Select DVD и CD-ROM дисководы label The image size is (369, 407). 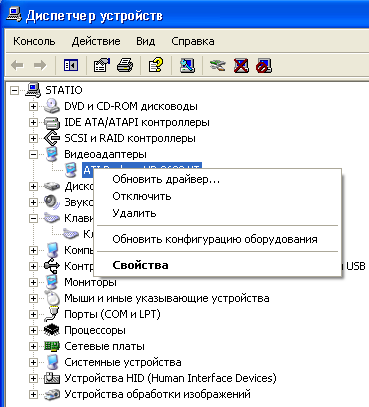tap(131, 106)
